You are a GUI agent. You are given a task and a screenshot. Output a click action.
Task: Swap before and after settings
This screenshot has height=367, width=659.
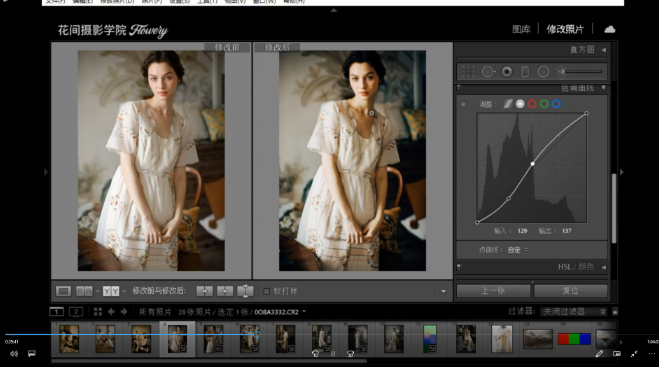(245, 291)
